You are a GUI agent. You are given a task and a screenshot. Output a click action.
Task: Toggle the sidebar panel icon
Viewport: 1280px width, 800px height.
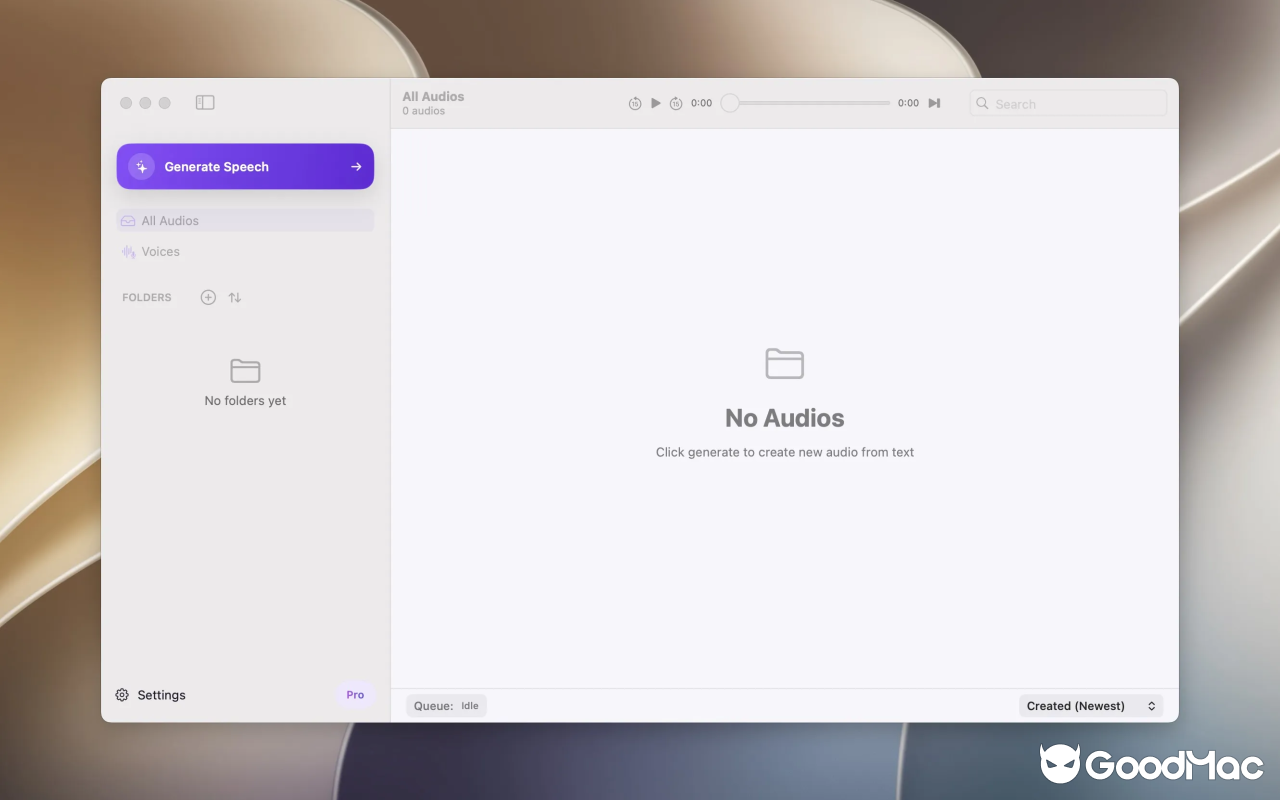(205, 102)
